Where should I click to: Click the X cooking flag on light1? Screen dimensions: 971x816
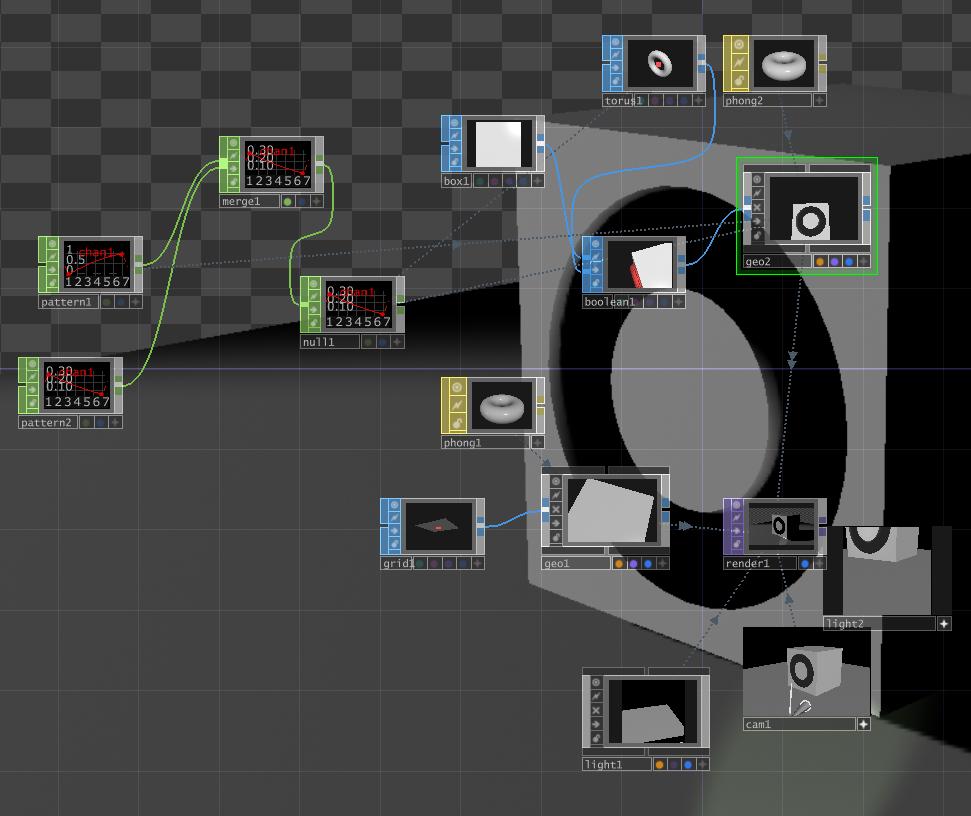point(596,710)
